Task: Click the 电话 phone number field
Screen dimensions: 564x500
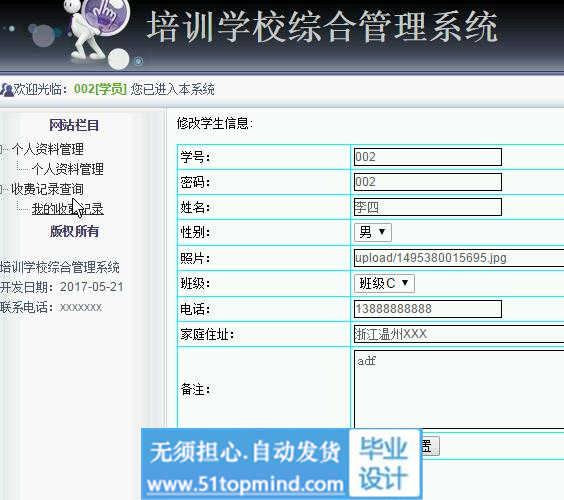Action: point(428,309)
